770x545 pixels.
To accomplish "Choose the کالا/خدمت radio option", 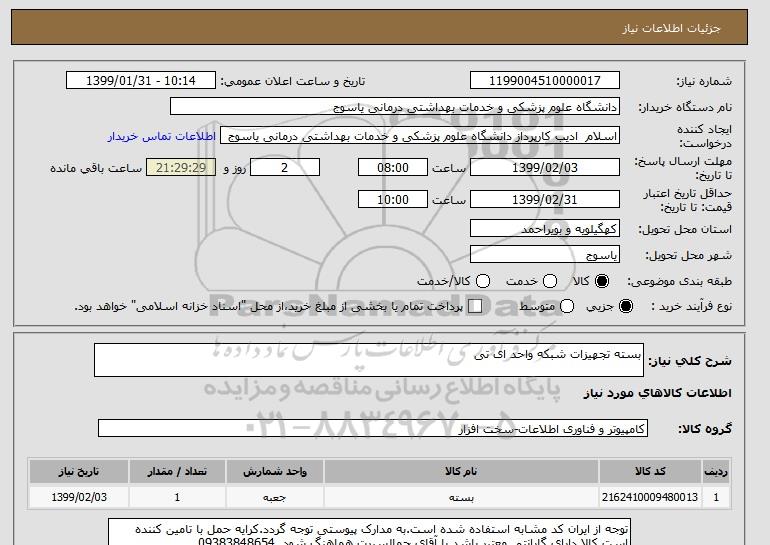I will click(483, 281).
